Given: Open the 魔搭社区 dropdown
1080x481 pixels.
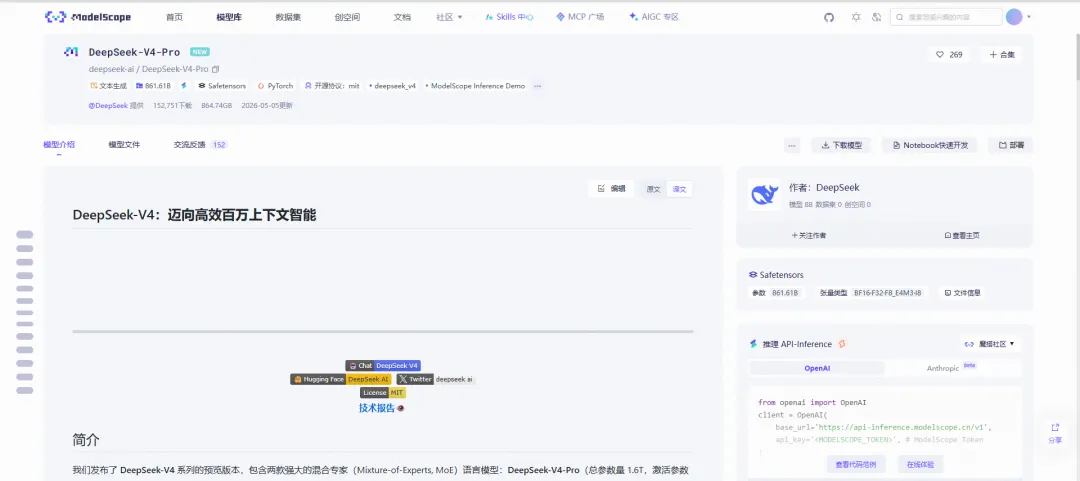Looking at the screenshot, I should [990, 344].
